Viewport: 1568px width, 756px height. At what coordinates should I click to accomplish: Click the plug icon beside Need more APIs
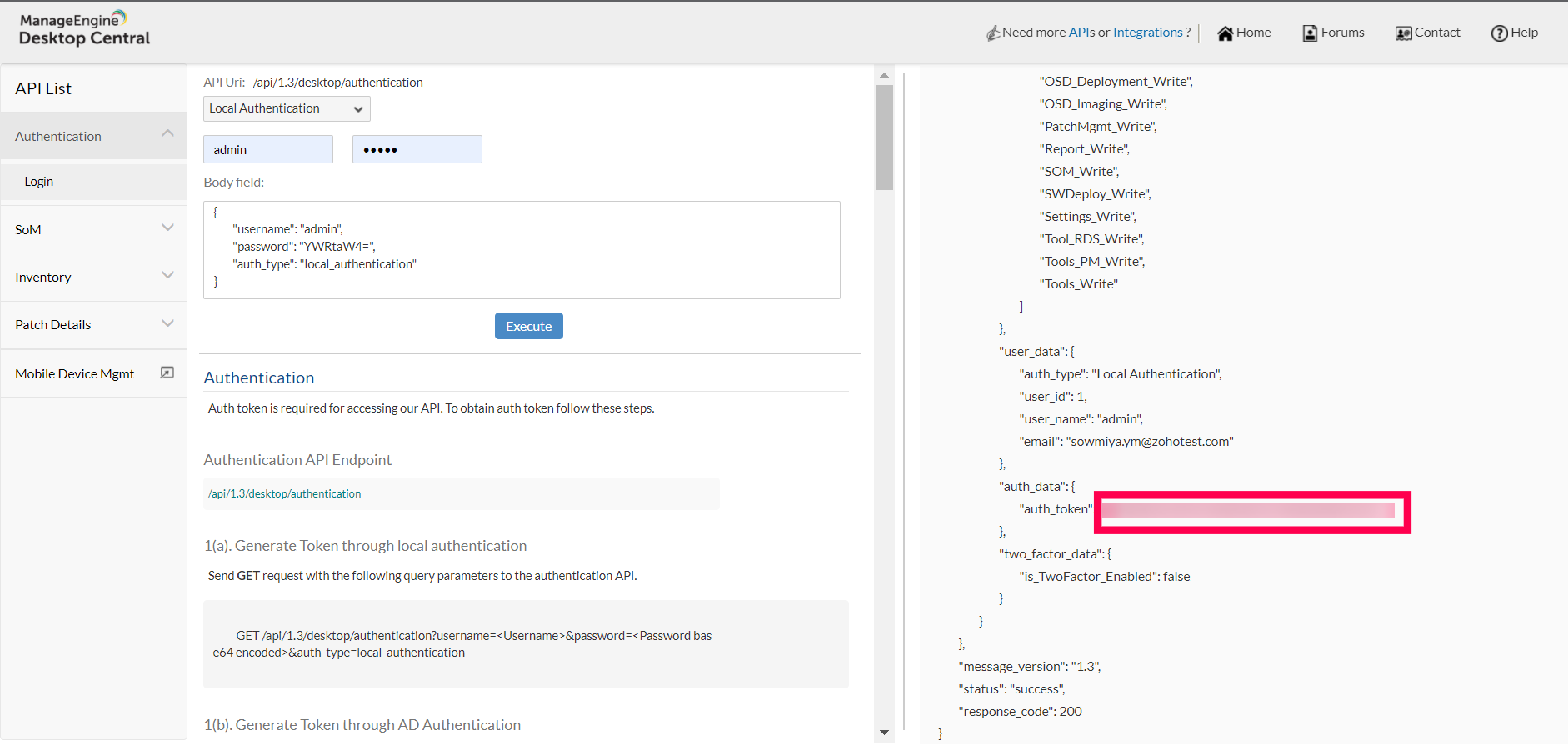[x=993, y=33]
